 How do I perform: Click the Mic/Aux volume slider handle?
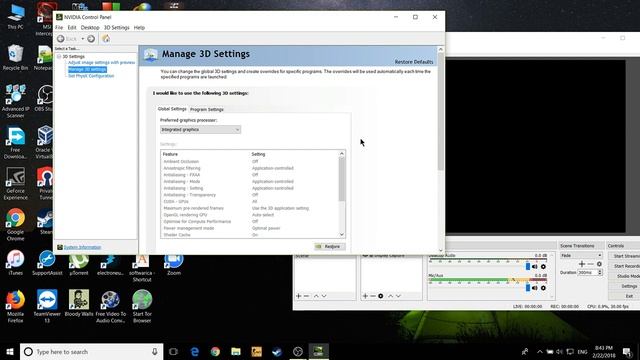[x=528, y=288]
